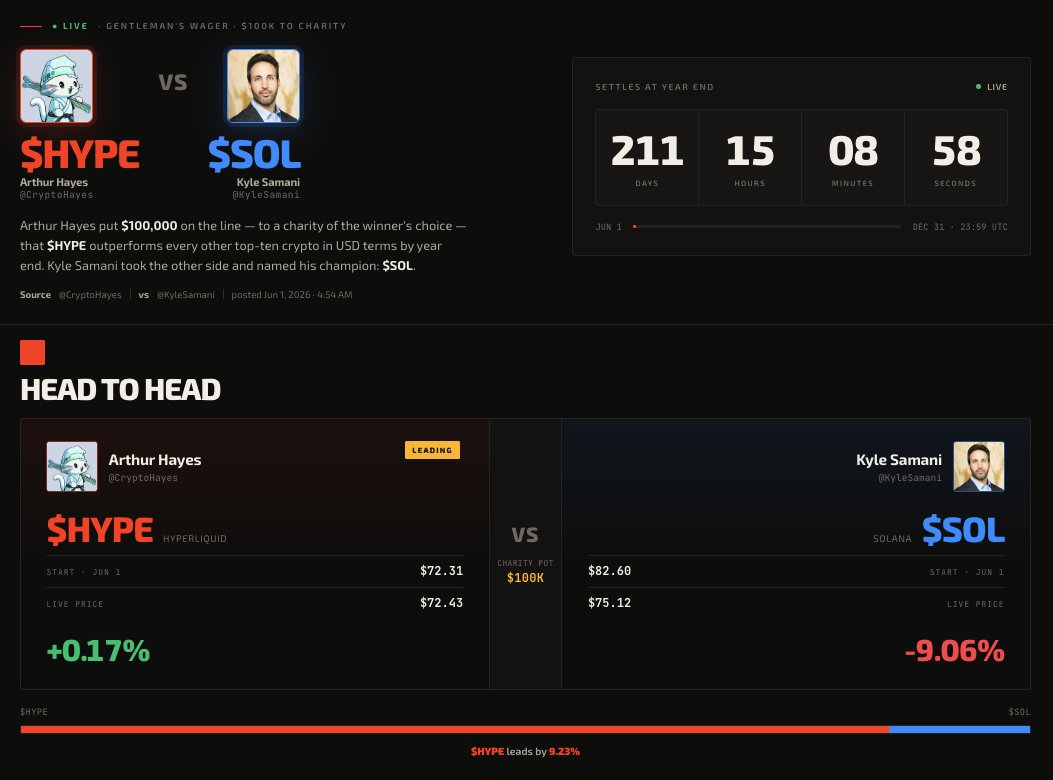The height and width of the screenshot is (780, 1053).
Task: Click the Jun 1 to Dec 31 progress bar
Action: [x=767, y=227]
